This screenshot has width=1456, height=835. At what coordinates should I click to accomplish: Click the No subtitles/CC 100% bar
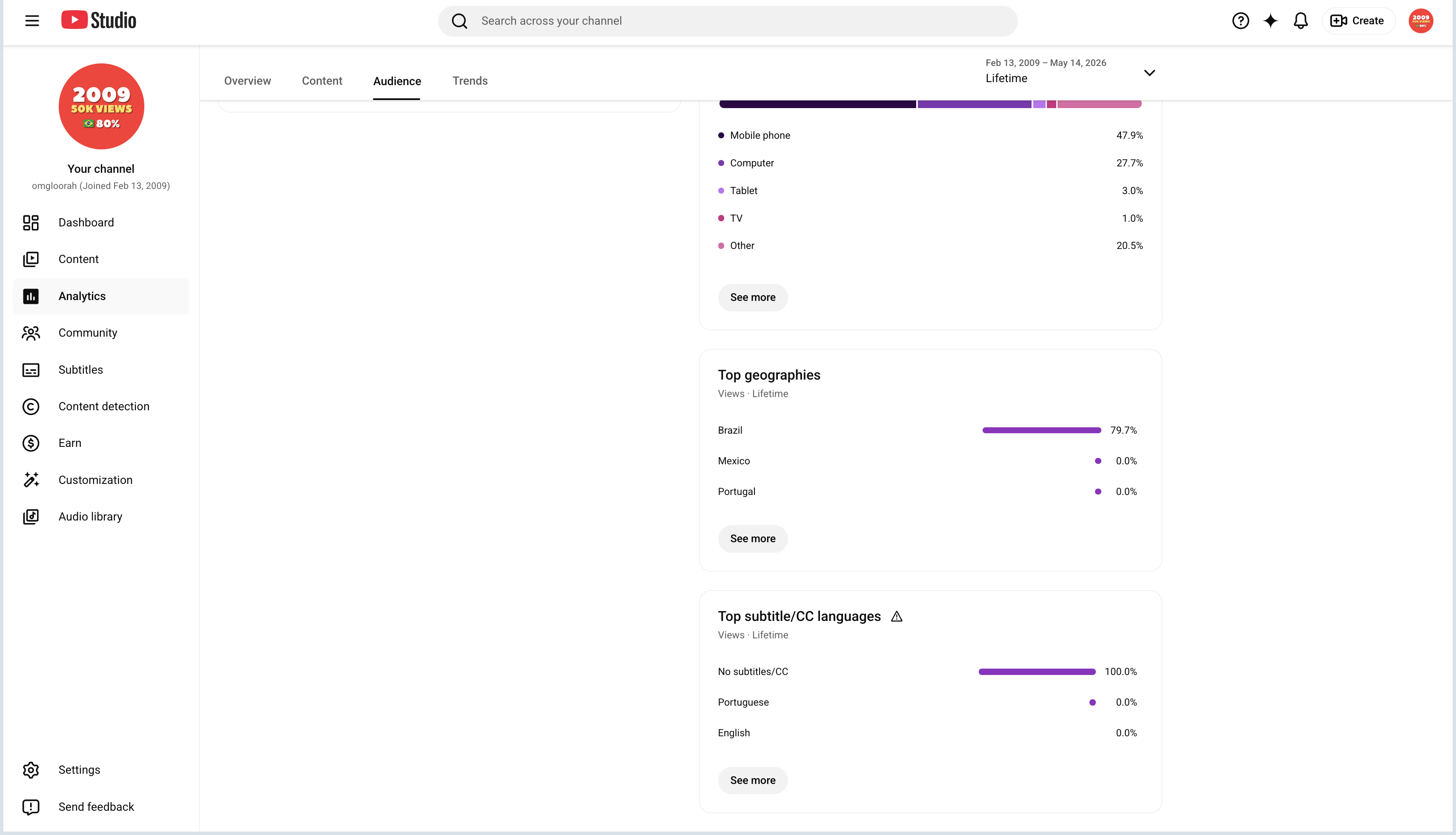(1037, 672)
